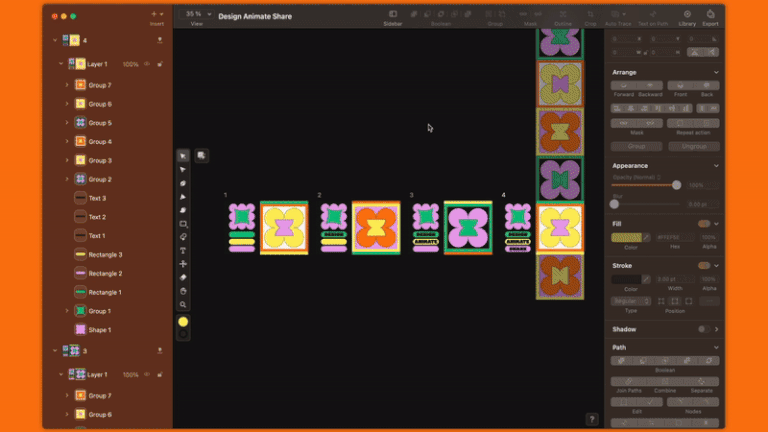Expand Group 7 in layers list

point(67,85)
